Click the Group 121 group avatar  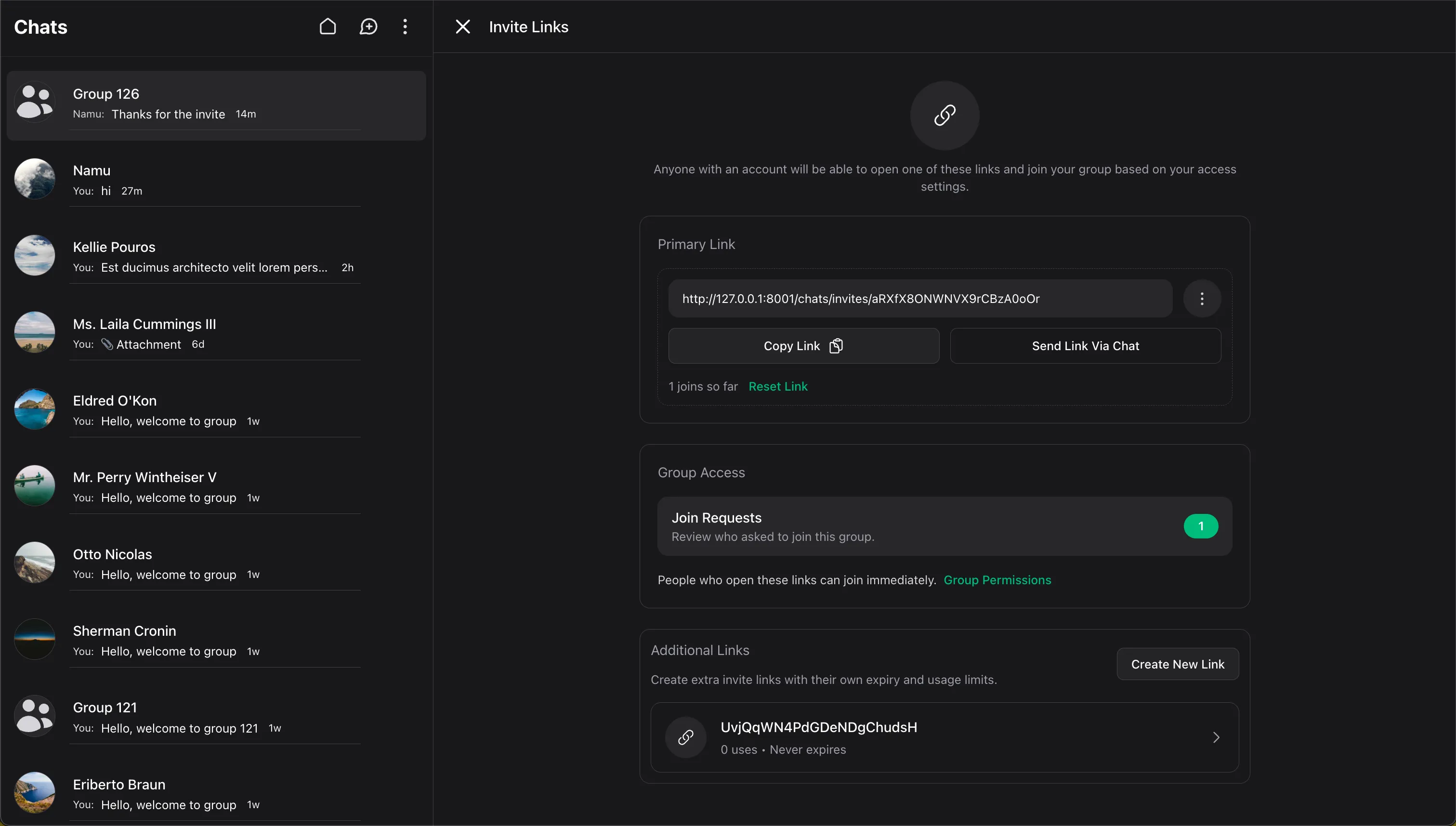pos(35,716)
